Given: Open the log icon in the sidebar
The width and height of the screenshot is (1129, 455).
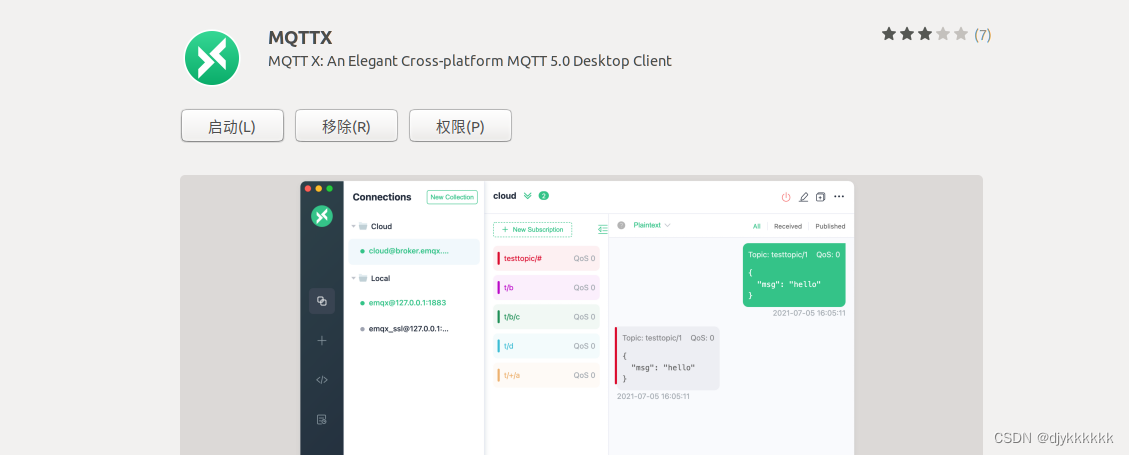Looking at the screenshot, I should (x=322, y=419).
